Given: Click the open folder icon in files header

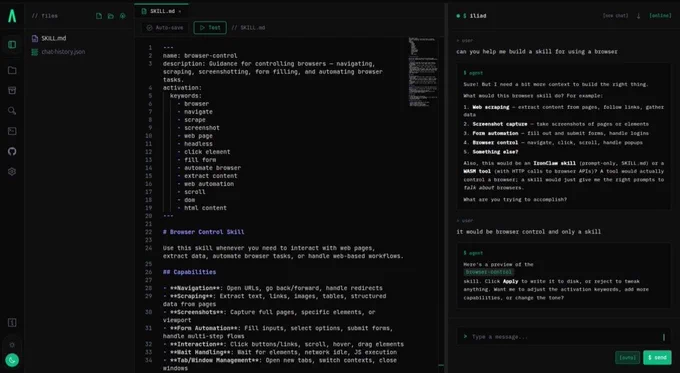Looking at the screenshot, I should [111, 16].
